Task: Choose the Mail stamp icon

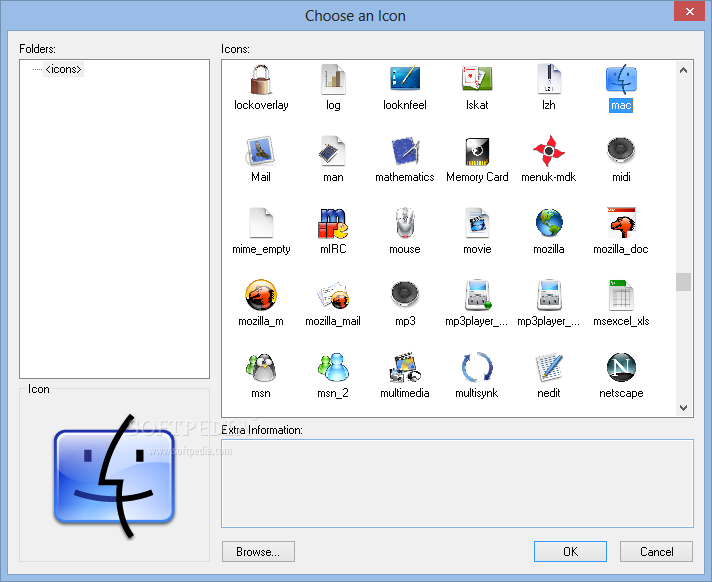Action: point(261,151)
